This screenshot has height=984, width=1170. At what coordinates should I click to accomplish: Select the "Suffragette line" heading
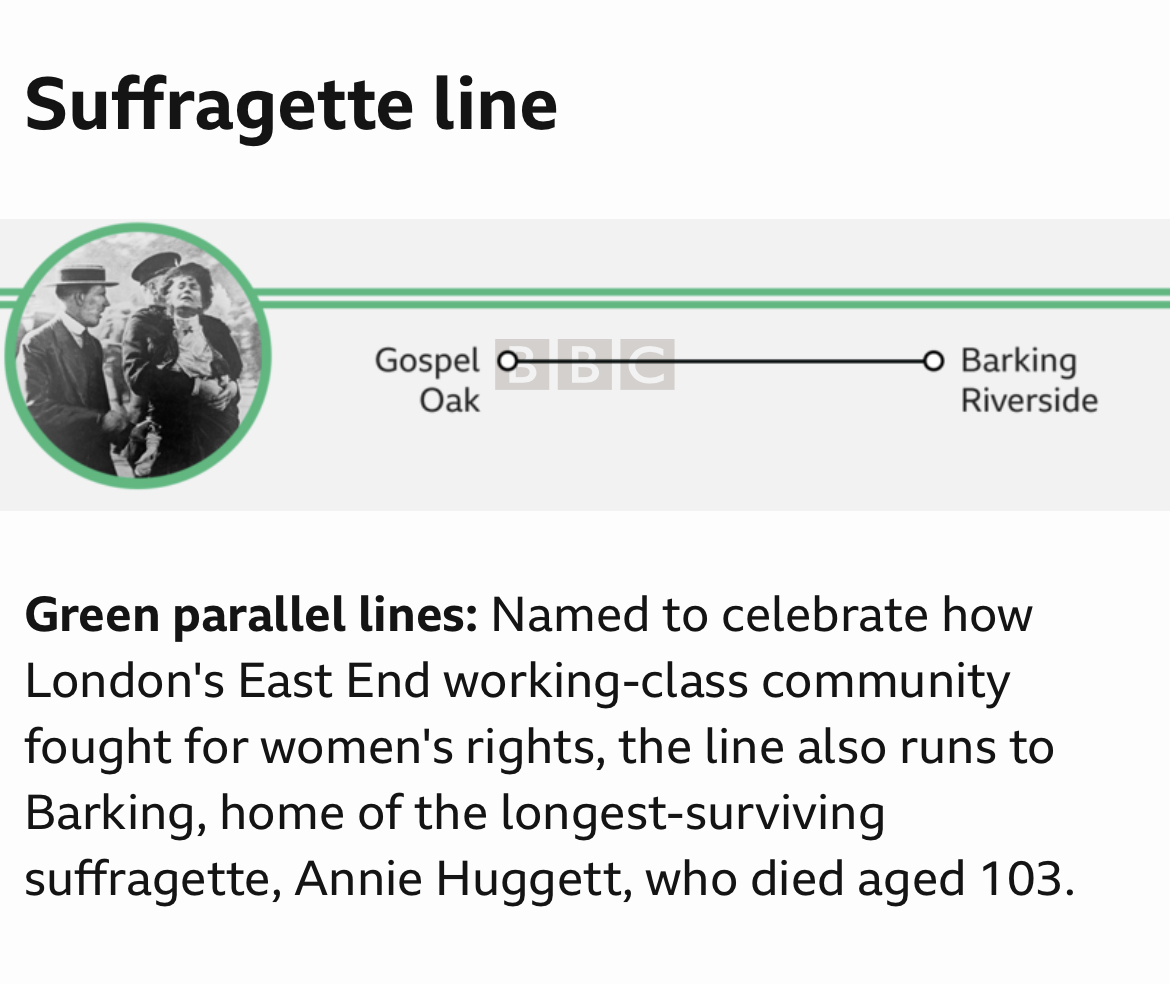[x=290, y=104]
